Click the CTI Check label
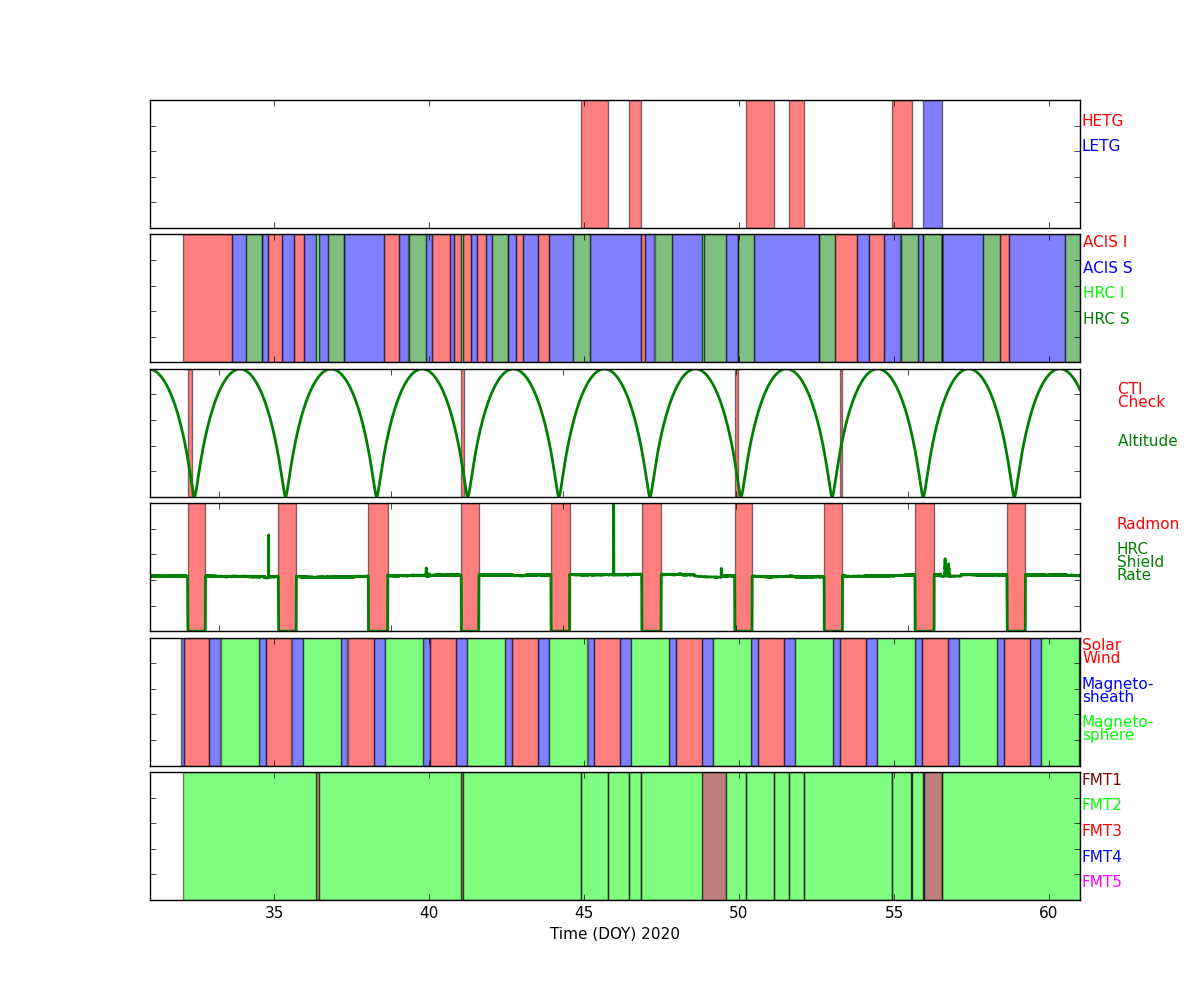The height and width of the screenshot is (1000, 1200). coord(1141,396)
